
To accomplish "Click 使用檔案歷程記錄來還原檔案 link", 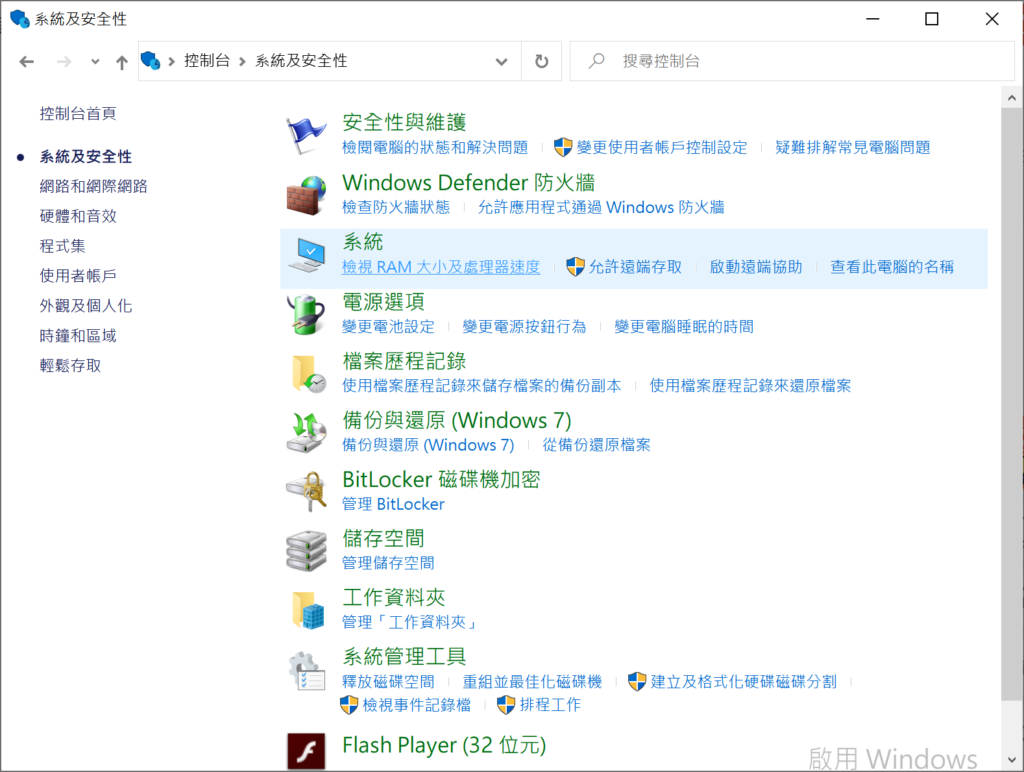I will pyautogui.click(x=750, y=386).
